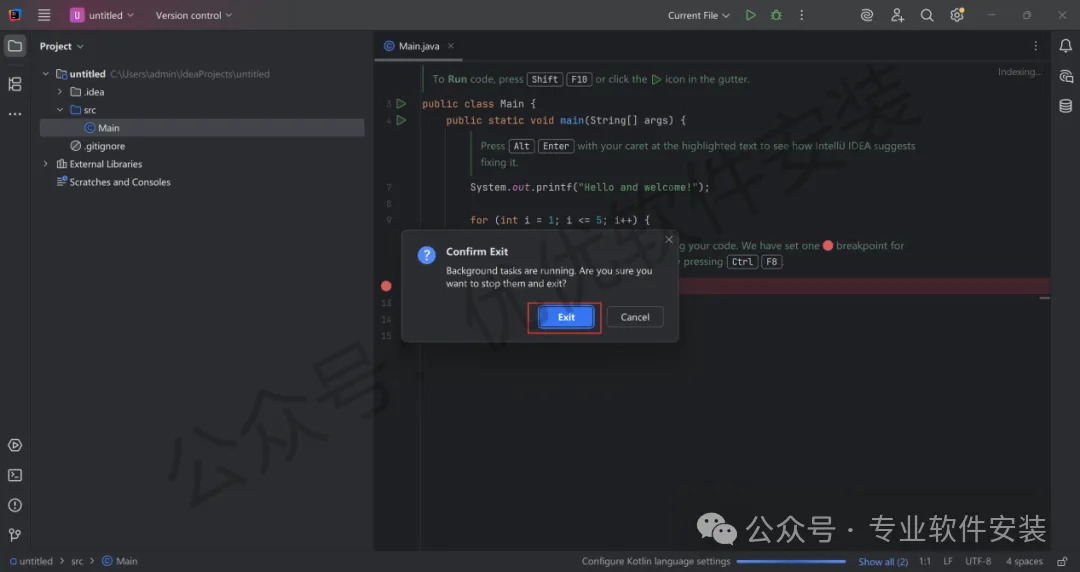
Task: Open AI chat tool window on right bar
Action: point(1066,76)
